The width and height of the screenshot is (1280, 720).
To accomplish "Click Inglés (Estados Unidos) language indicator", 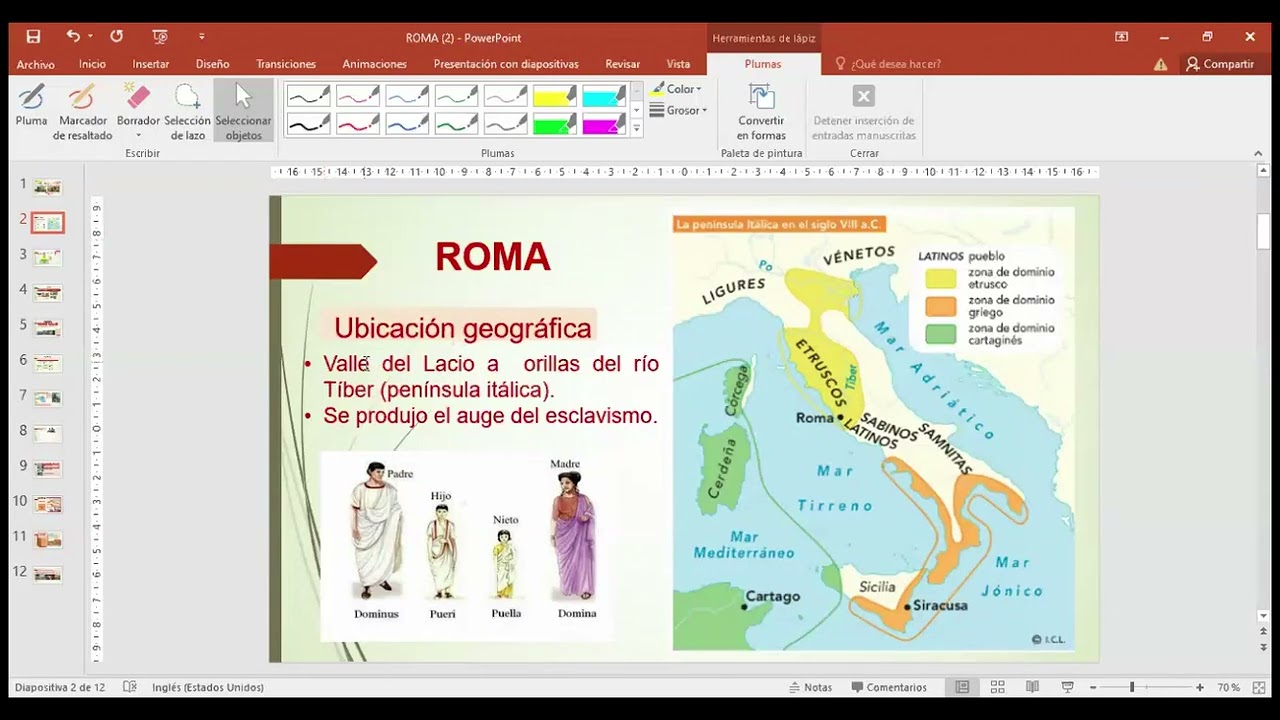I will 208,687.
